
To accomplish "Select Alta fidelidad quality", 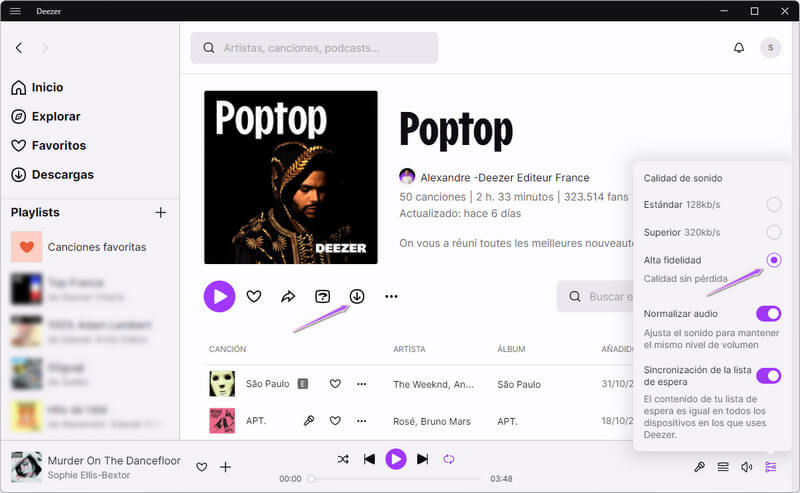I will pyautogui.click(x=773, y=260).
